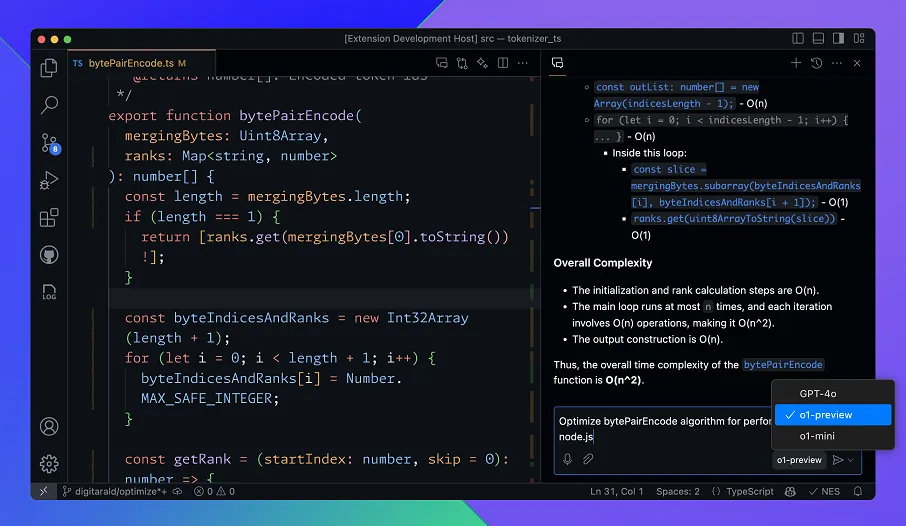The image size is (906, 526).
Task: Open the GitHub view in activity bar
Action: tap(49, 255)
